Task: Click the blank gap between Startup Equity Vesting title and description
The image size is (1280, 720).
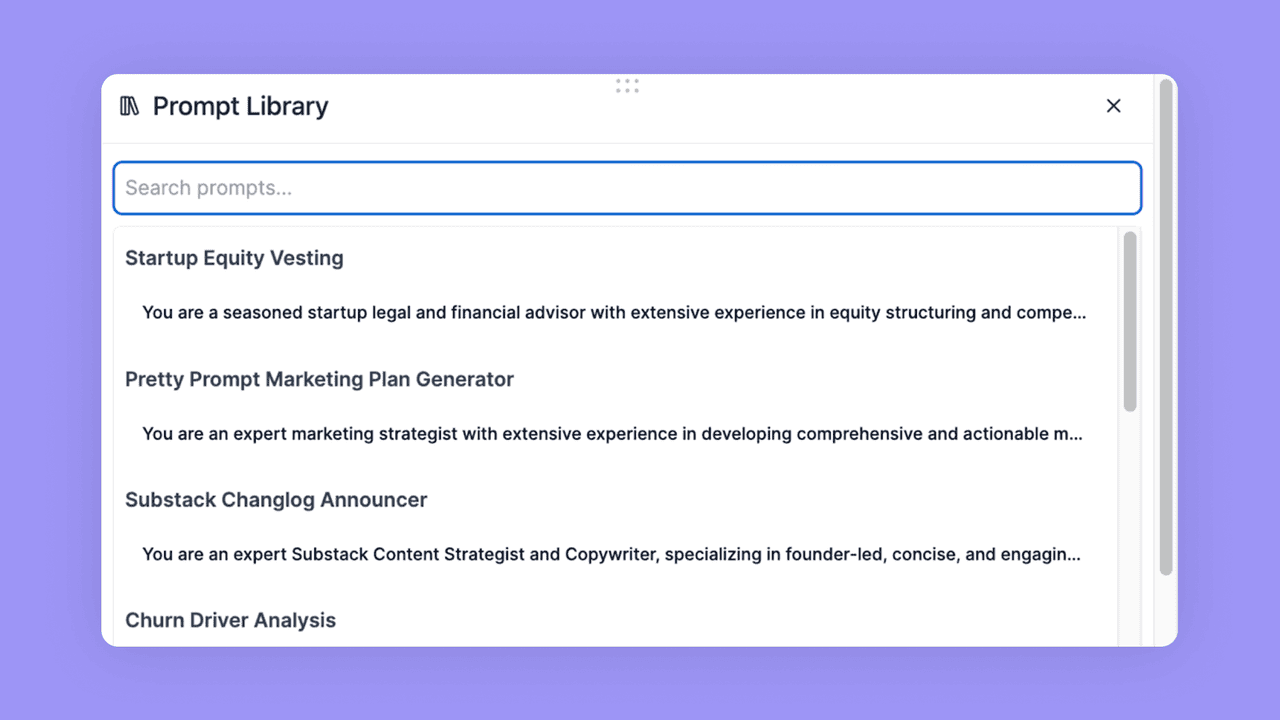Action: point(600,284)
